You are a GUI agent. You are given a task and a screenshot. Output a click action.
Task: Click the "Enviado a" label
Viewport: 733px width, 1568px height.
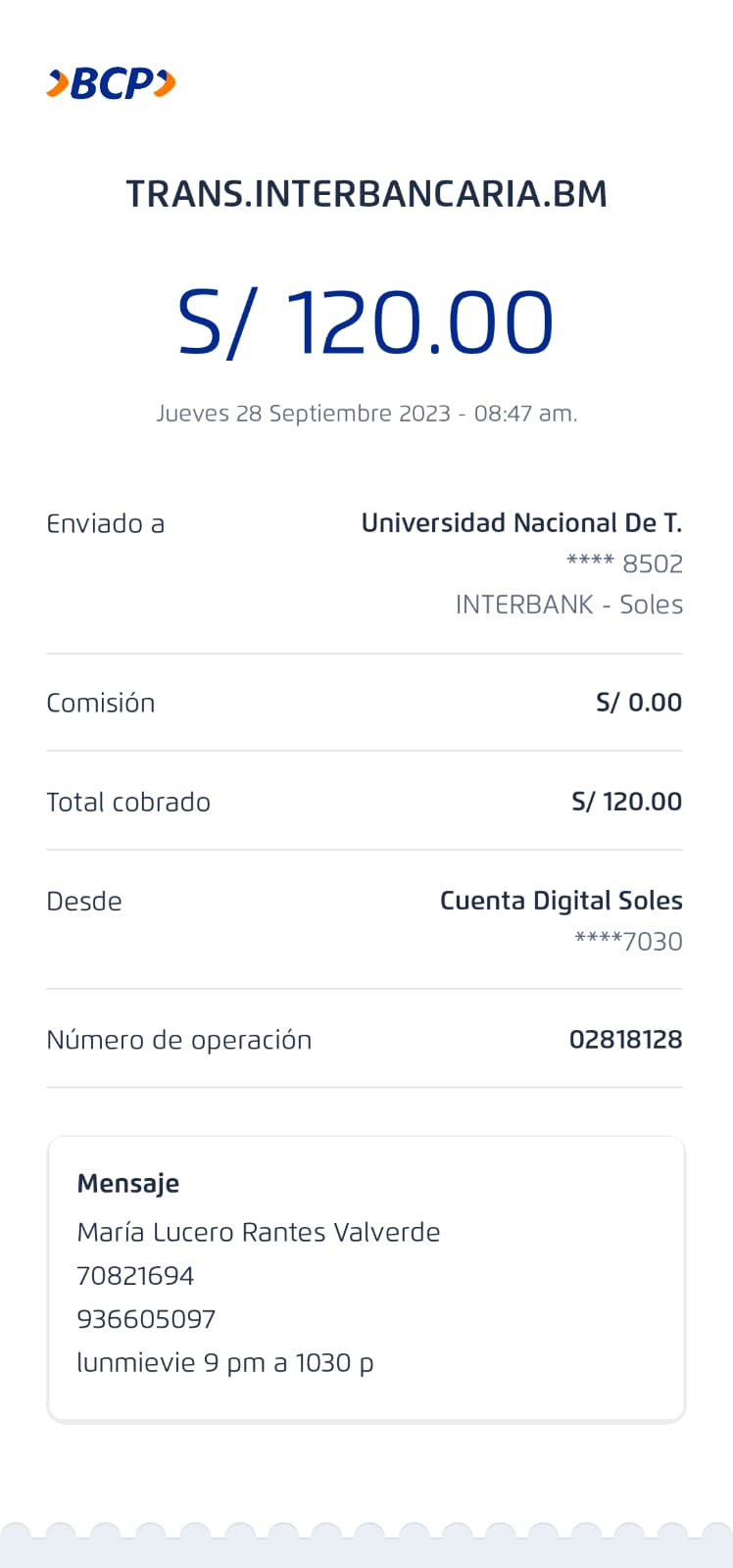click(x=105, y=524)
